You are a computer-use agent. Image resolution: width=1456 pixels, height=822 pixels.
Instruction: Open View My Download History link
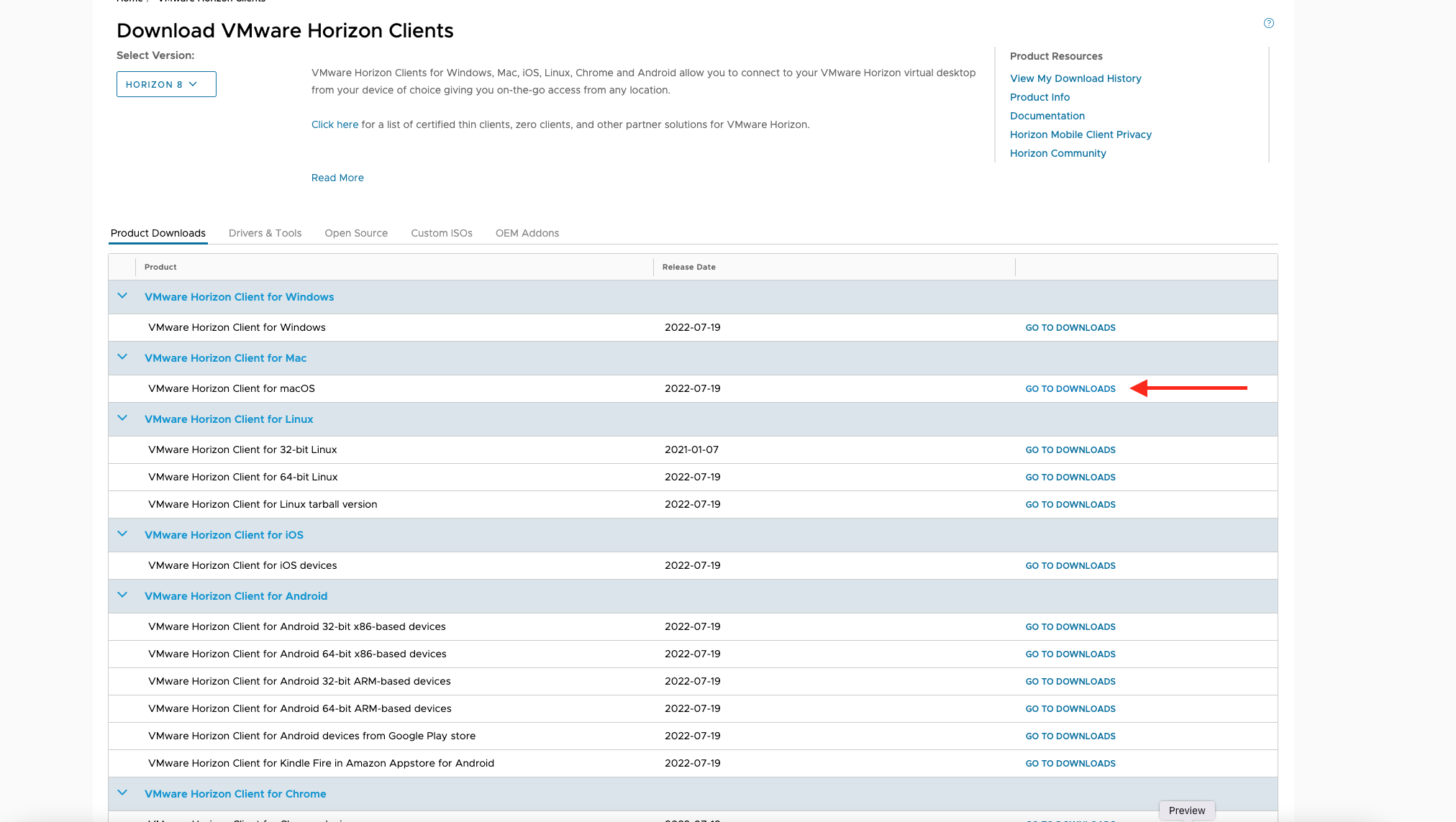tap(1075, 78)
